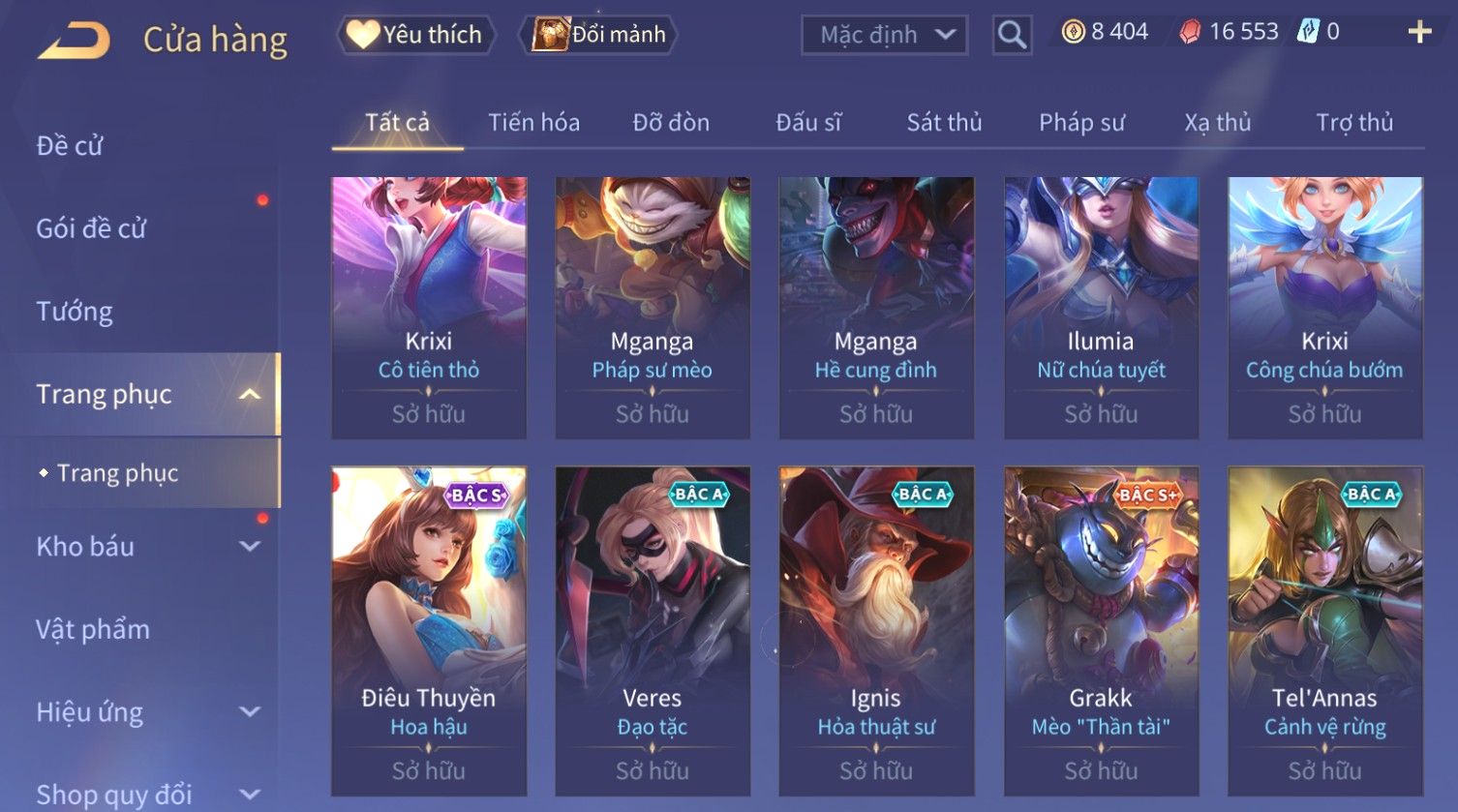Switch to the Tiến hóa tab
The width and height of the screenshot is (1458, 812).
533,123
